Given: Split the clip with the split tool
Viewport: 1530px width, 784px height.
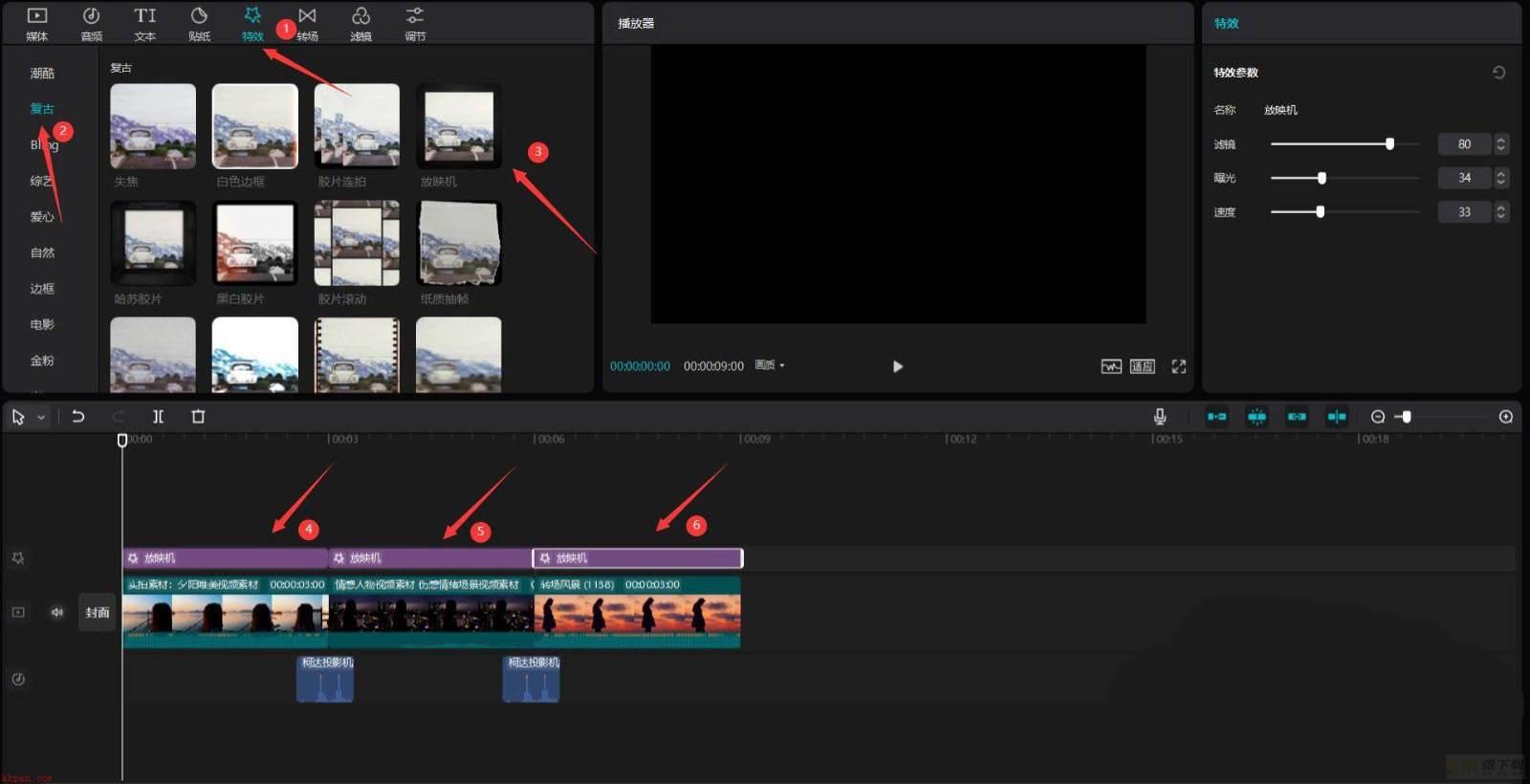Looking at the screenshot, I should tap(158, 417).
